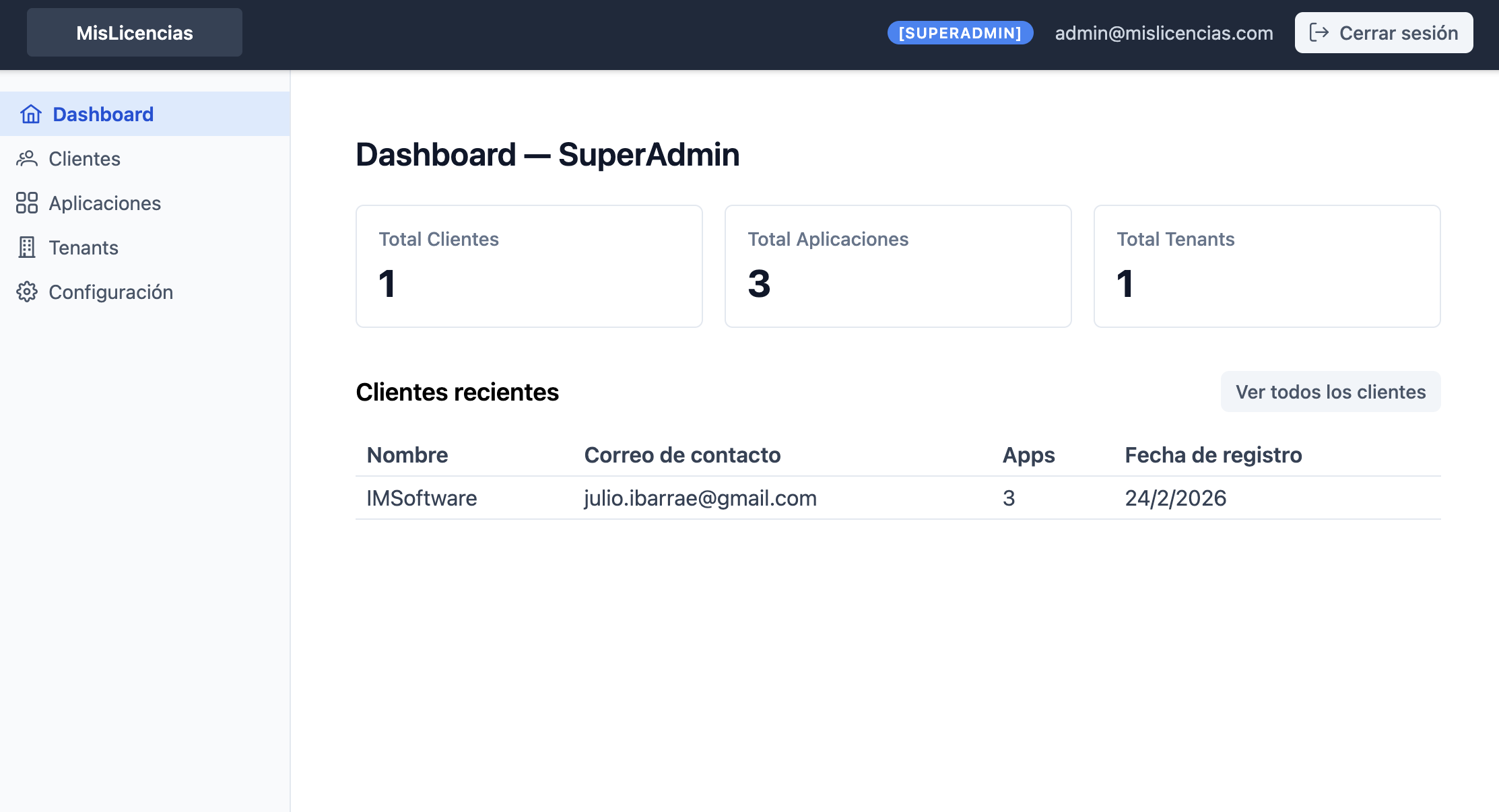This screenshot has height=812, width=1499.
Task: Click the Total Clientes card
Action: tap(529, 266)
